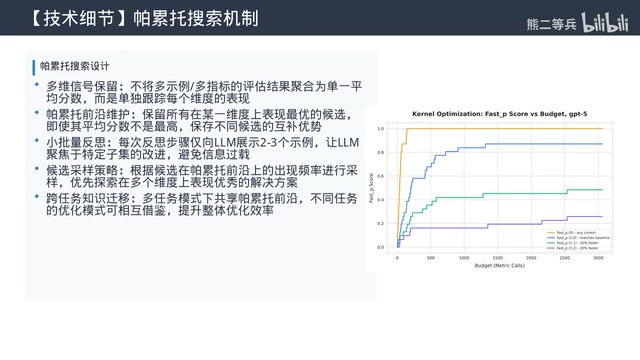This screenshot has height=360, width=640.
Task: Click the blue line swatch in the legend
Action: 551,238
